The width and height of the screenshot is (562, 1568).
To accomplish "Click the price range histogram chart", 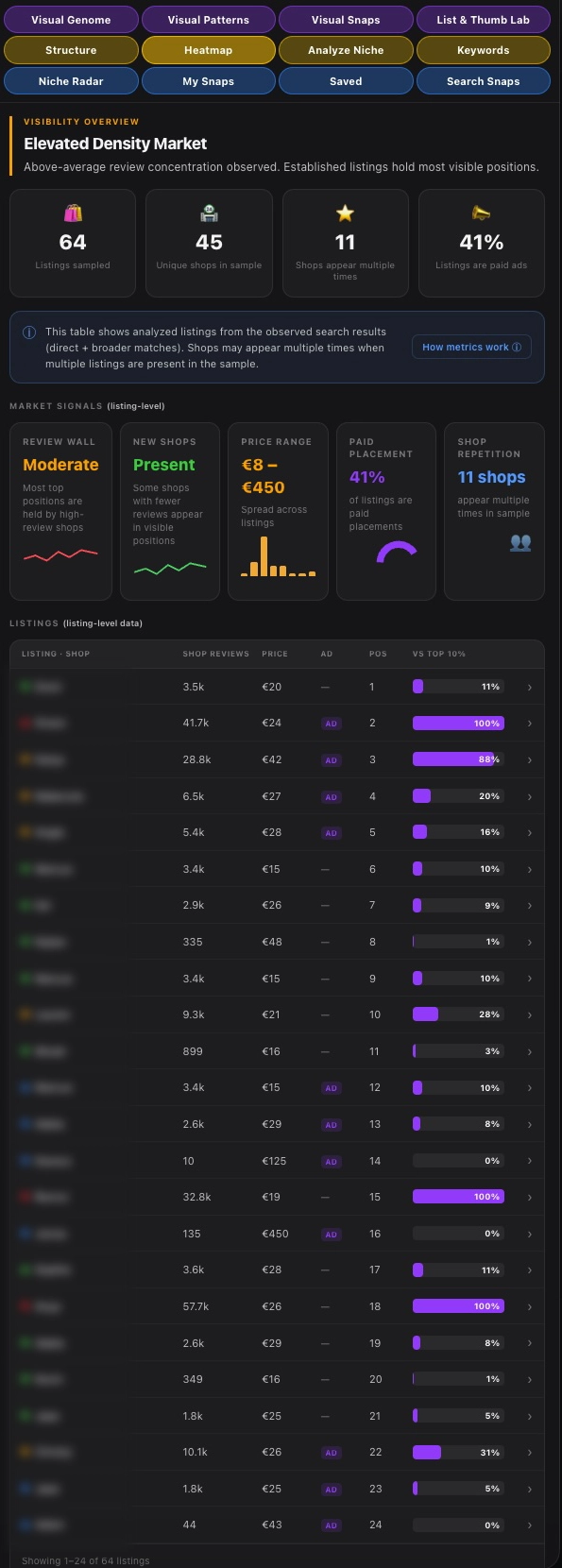I will click(278, 556).
